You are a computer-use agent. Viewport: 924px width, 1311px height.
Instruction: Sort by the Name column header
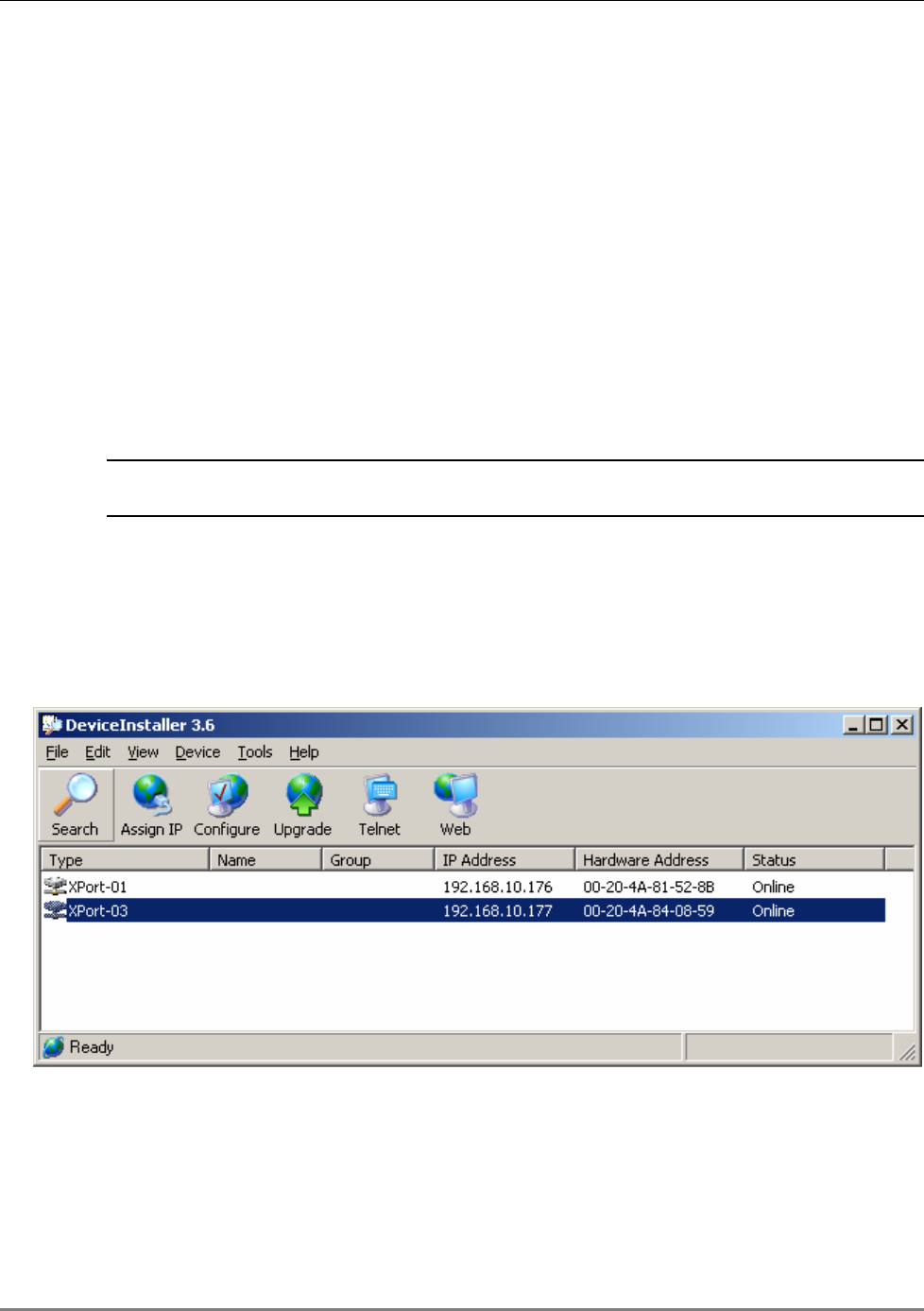[265, 859]
